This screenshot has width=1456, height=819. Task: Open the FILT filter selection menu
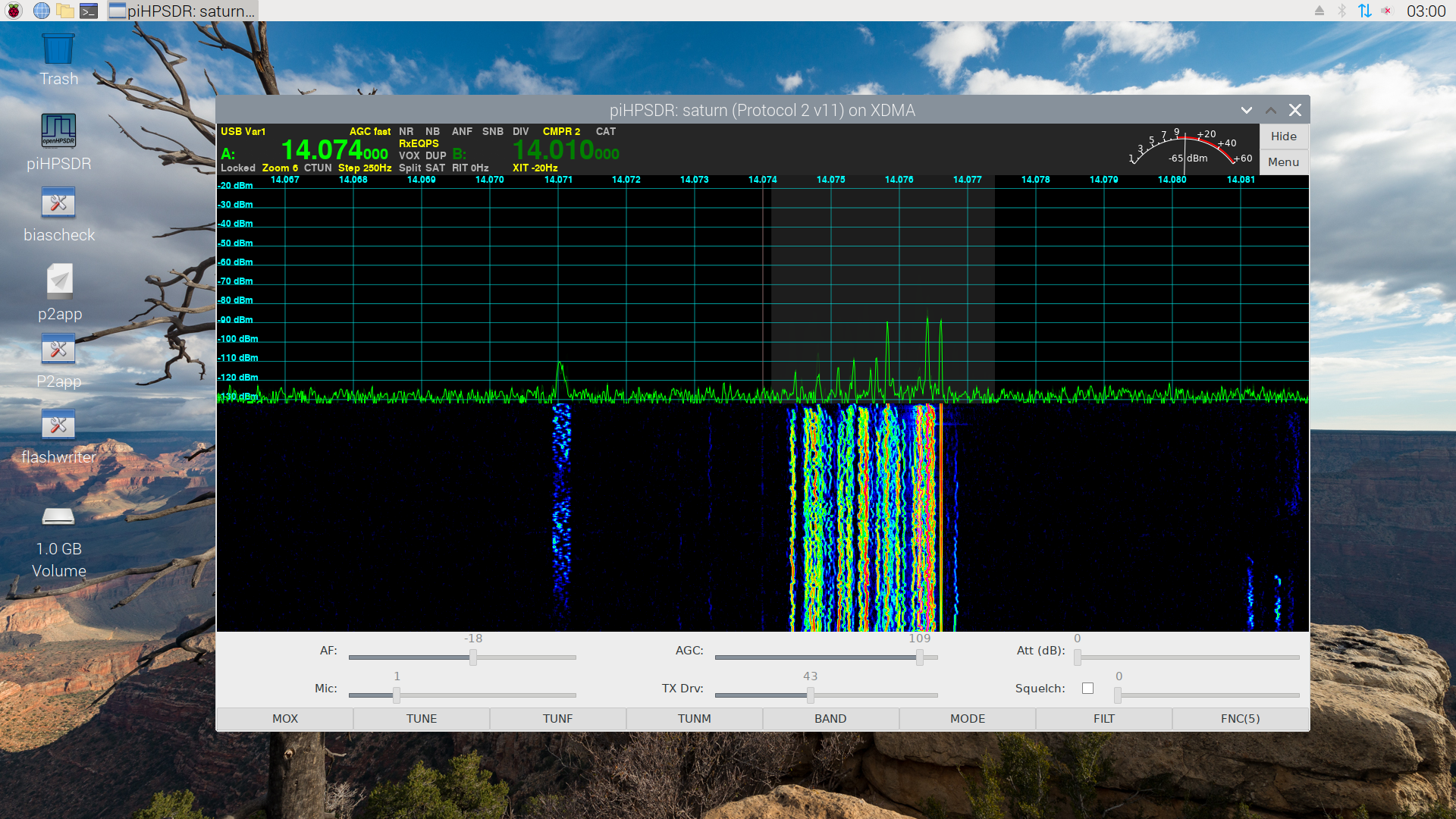[x=1104, y=719]
